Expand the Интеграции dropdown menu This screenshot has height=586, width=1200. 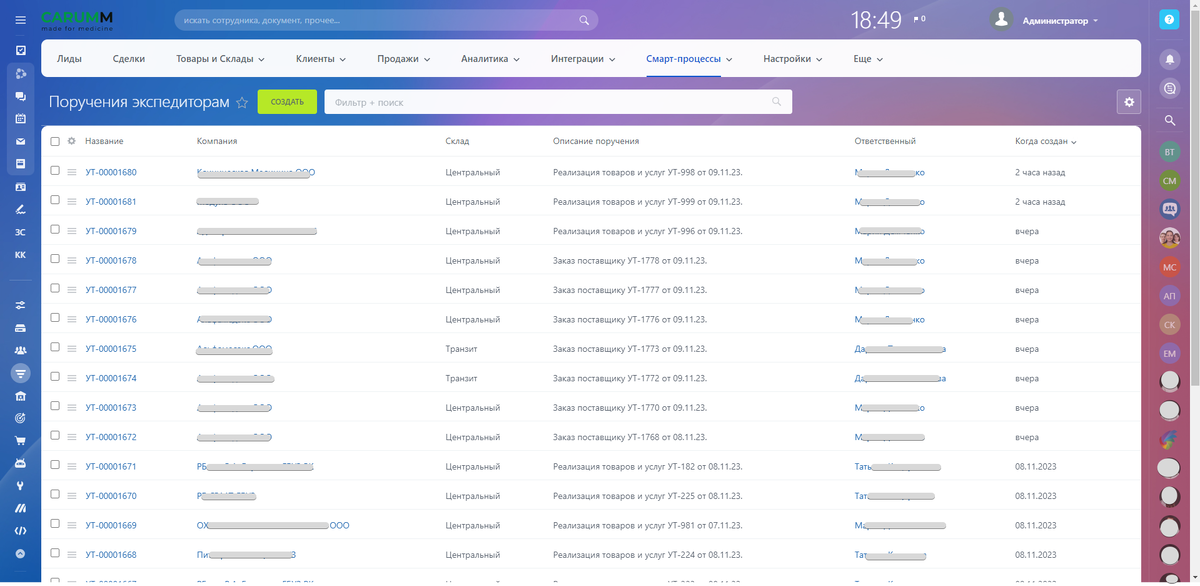pos(583,59)
